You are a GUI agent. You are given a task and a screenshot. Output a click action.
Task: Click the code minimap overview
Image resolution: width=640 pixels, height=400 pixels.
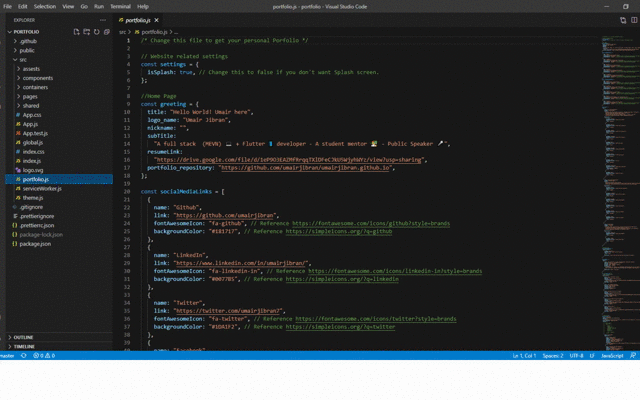tap(620, 192)
